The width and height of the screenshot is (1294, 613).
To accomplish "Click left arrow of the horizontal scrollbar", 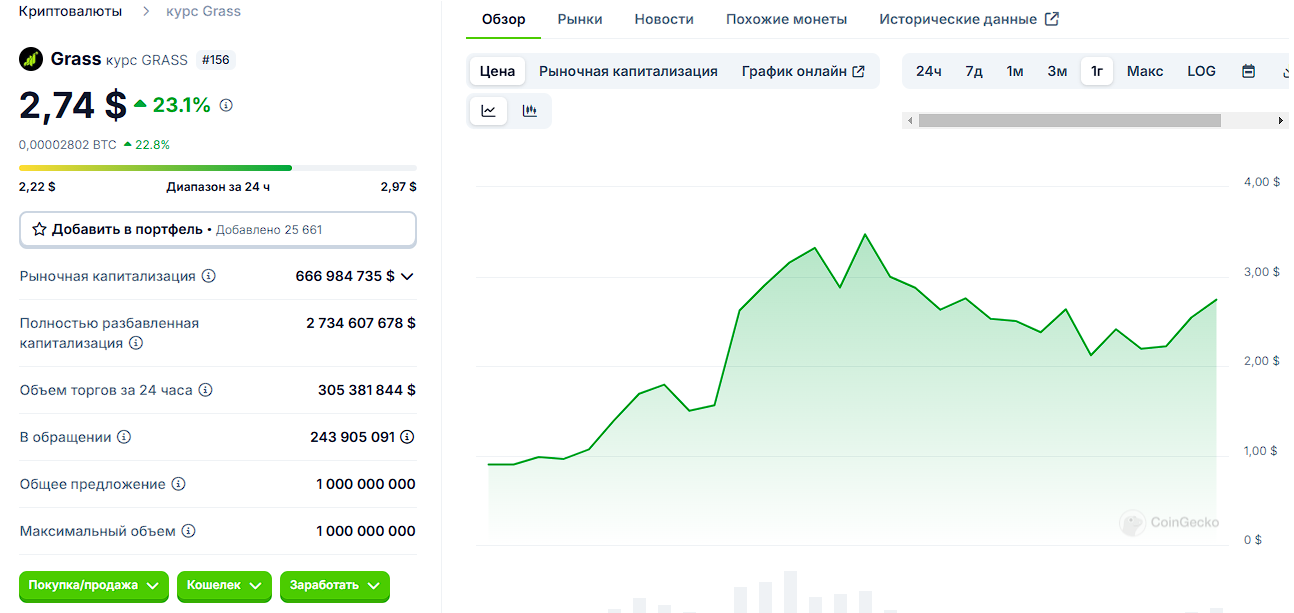I will (x=909, y=120).
